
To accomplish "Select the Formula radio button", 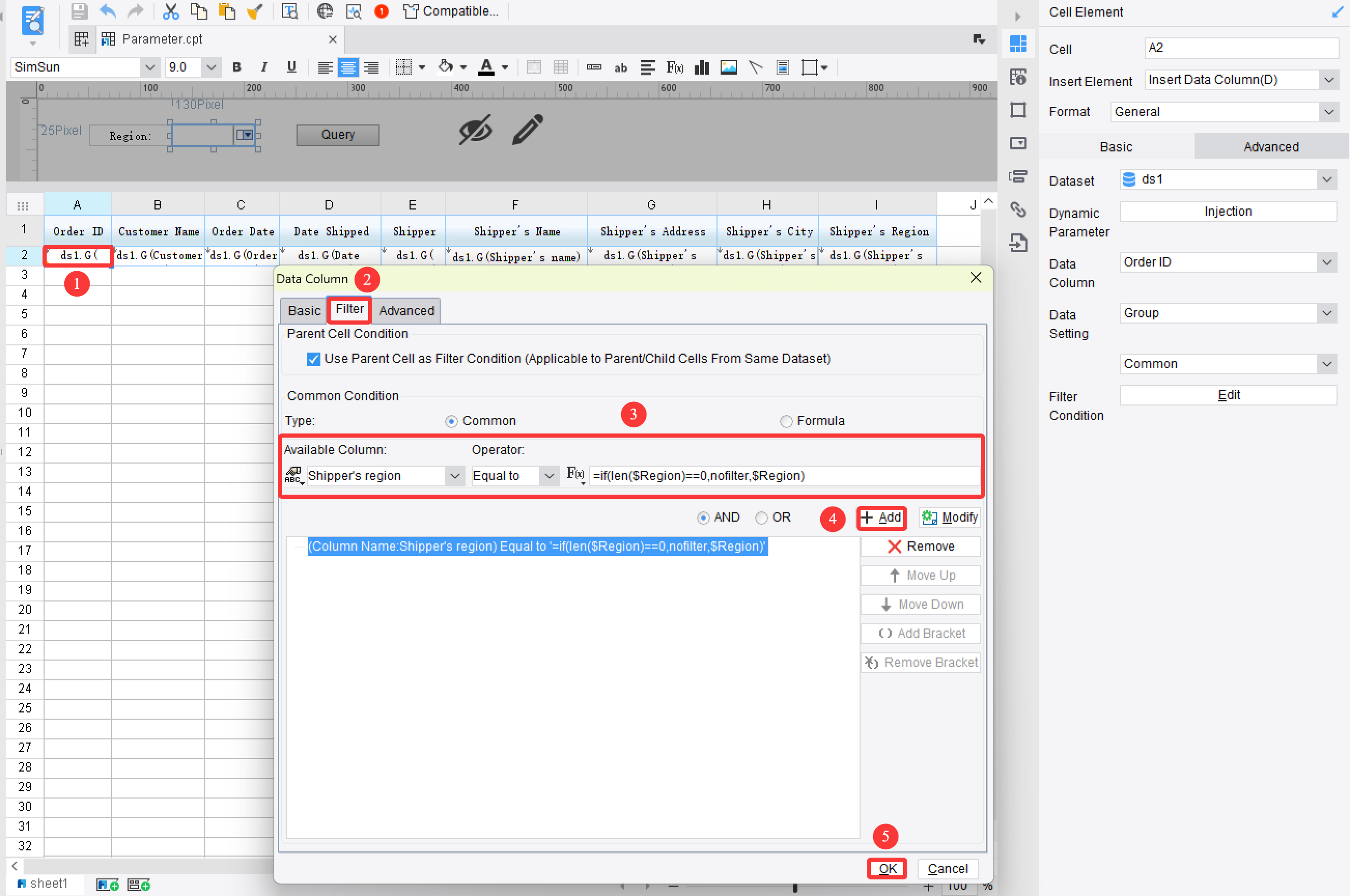I will click(786, 421).
